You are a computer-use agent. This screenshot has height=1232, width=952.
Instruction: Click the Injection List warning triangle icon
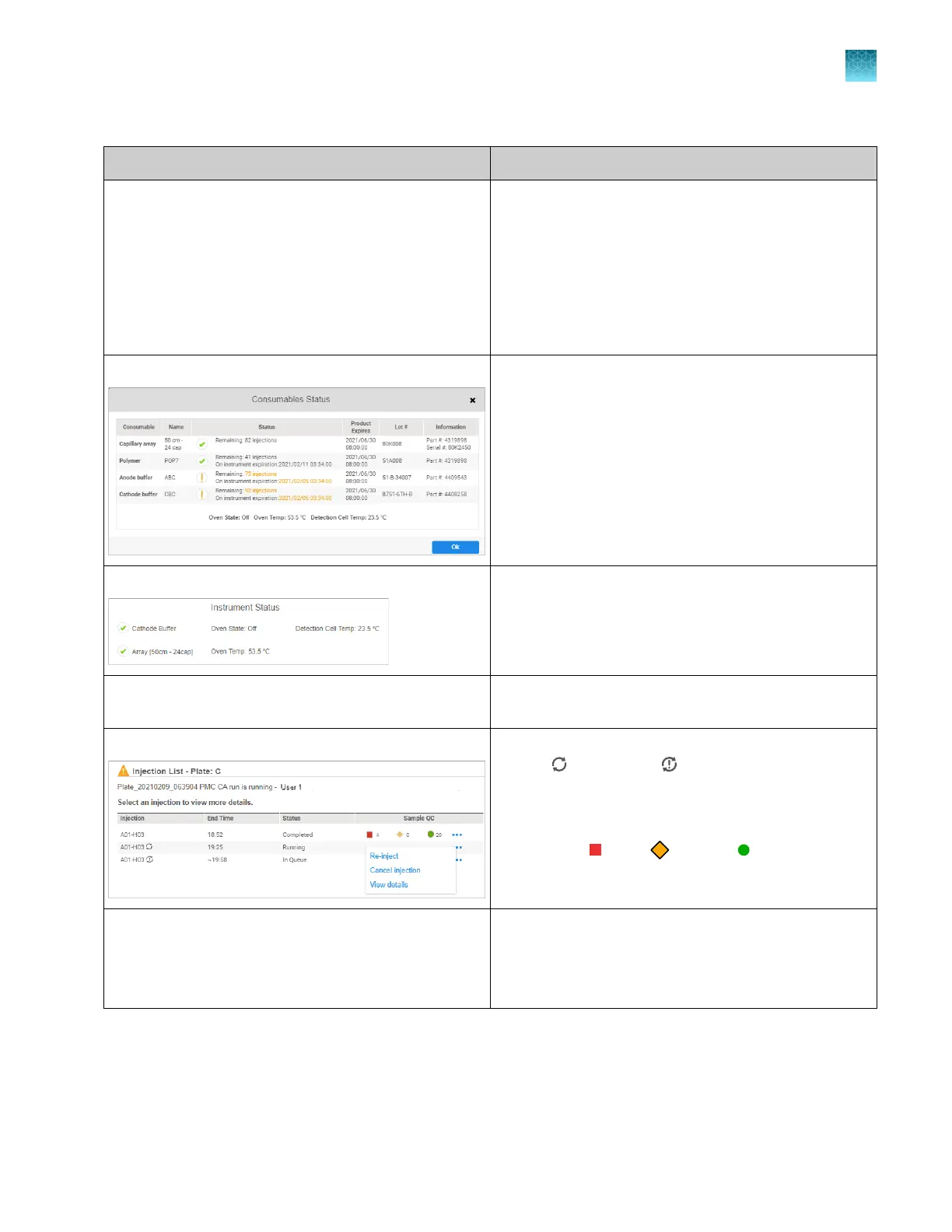tap(123, 771)
